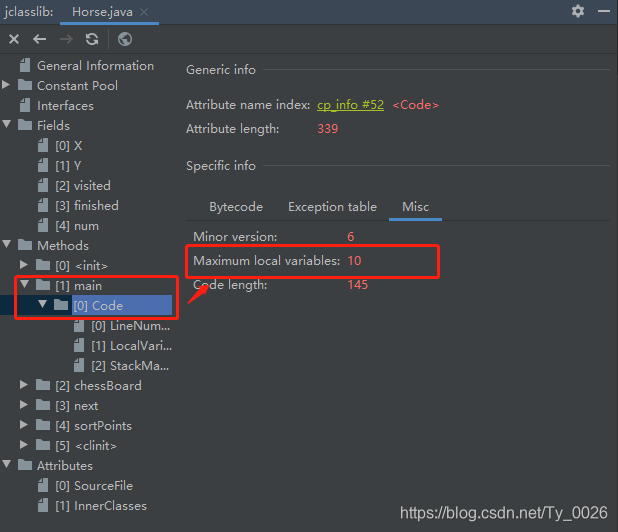The width and height of the screenshot is (618, 532).
Task: Select the [3] next method label
Action: coord(76,406)
